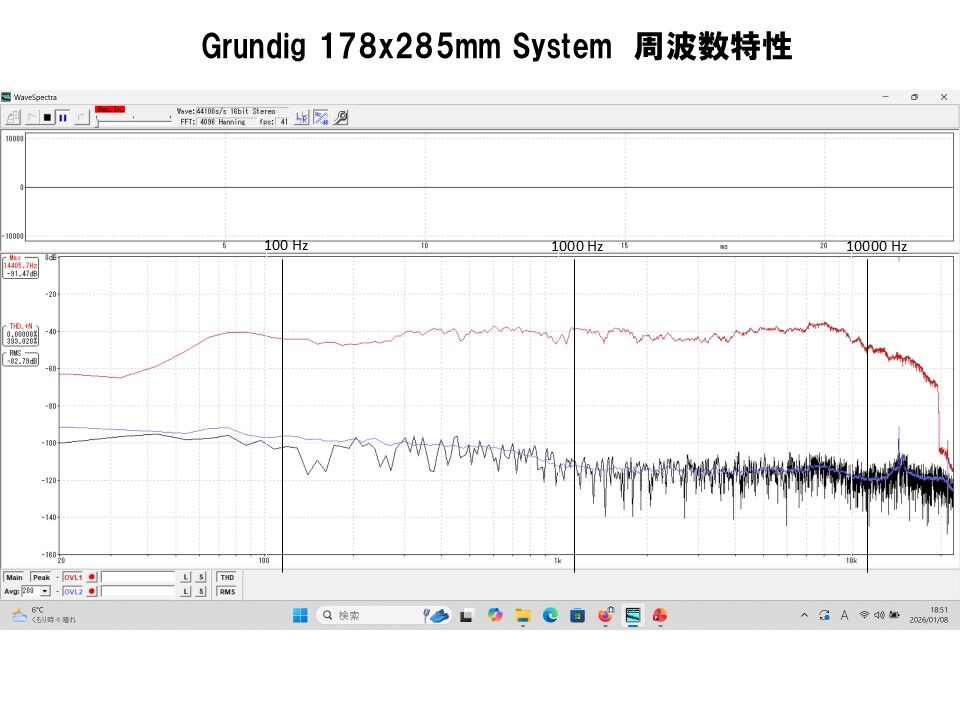The image size is (960, 720).
Task: Click the RMS mode button
Action: click(x=228, y=590)
